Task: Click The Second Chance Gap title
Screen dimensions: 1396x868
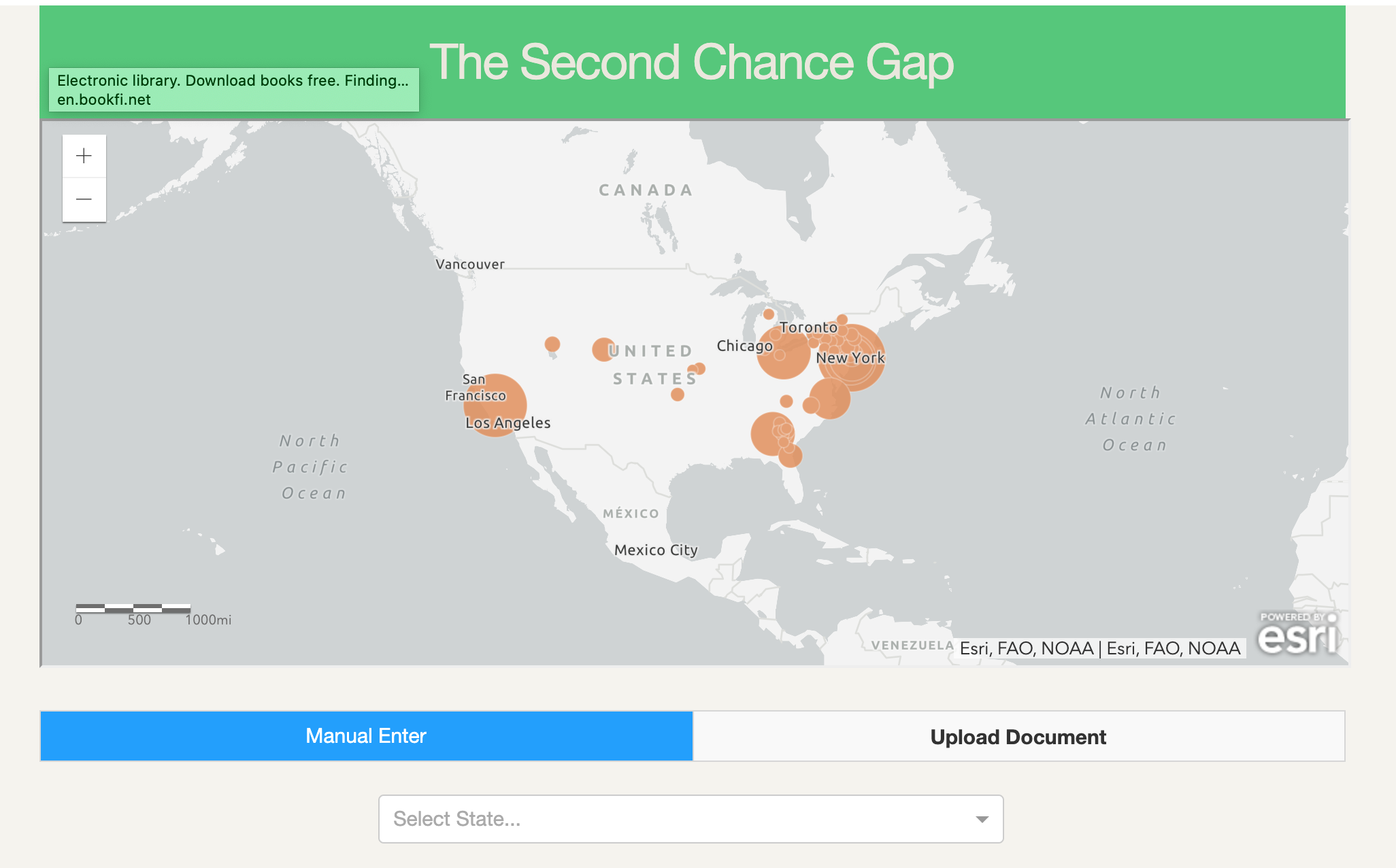Action: [x=691, y=62]
